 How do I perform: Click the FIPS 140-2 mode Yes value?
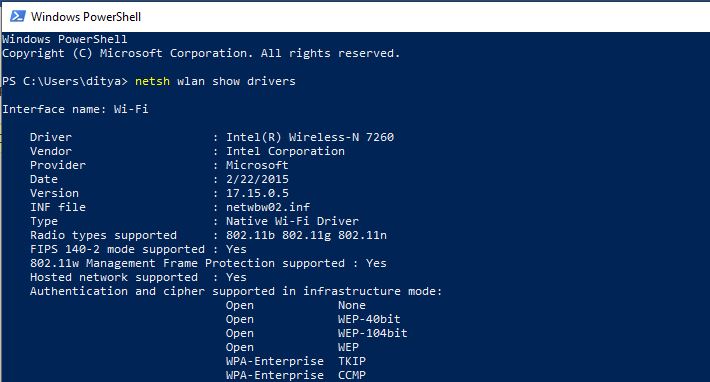[x=236, y=249]
